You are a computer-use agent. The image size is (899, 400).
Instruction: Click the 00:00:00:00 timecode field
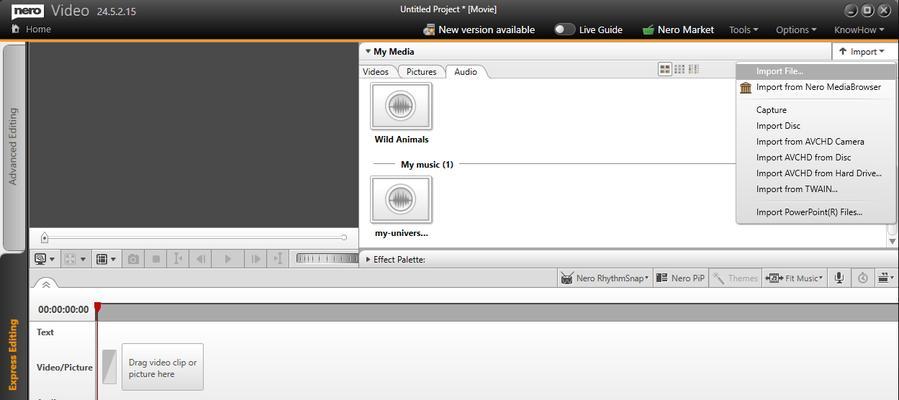pyautogui.click(x=63, y=309)
